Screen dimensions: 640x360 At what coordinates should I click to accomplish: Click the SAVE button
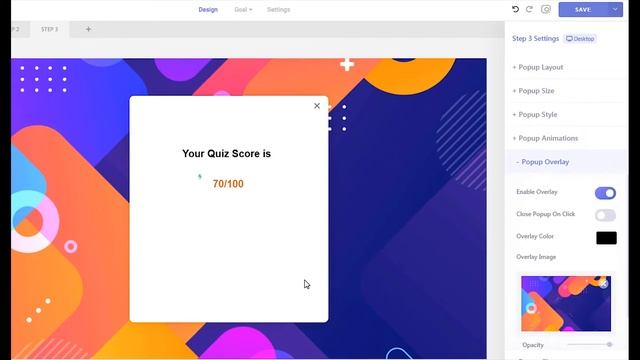click(583, 9)
